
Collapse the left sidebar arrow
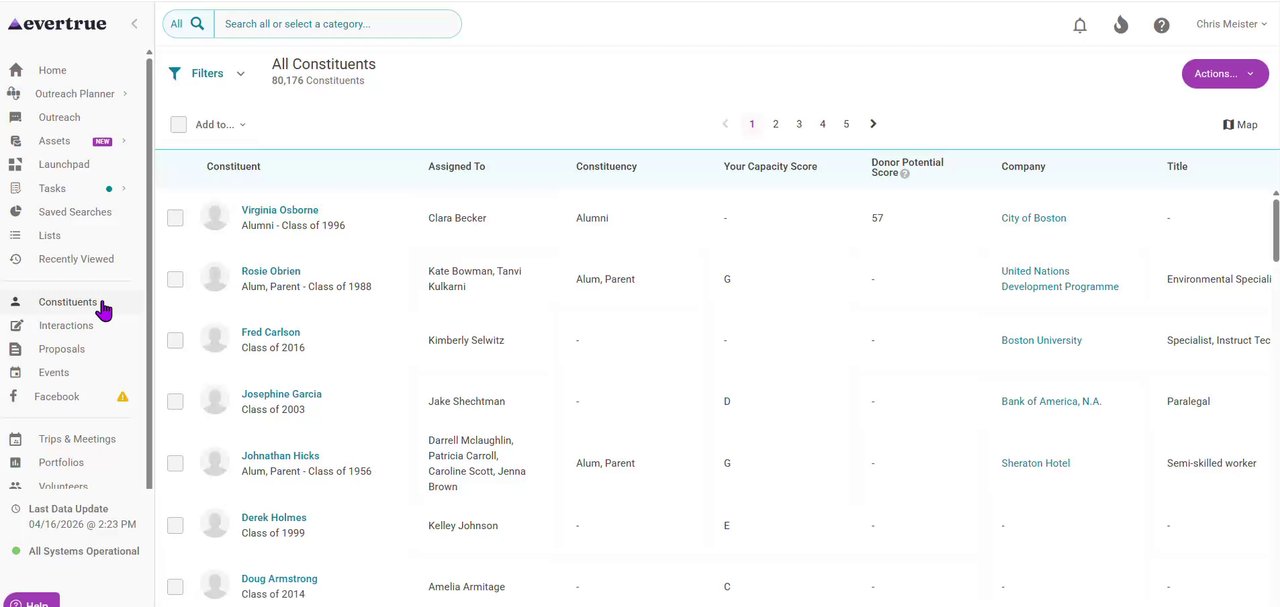click(134, 24)
